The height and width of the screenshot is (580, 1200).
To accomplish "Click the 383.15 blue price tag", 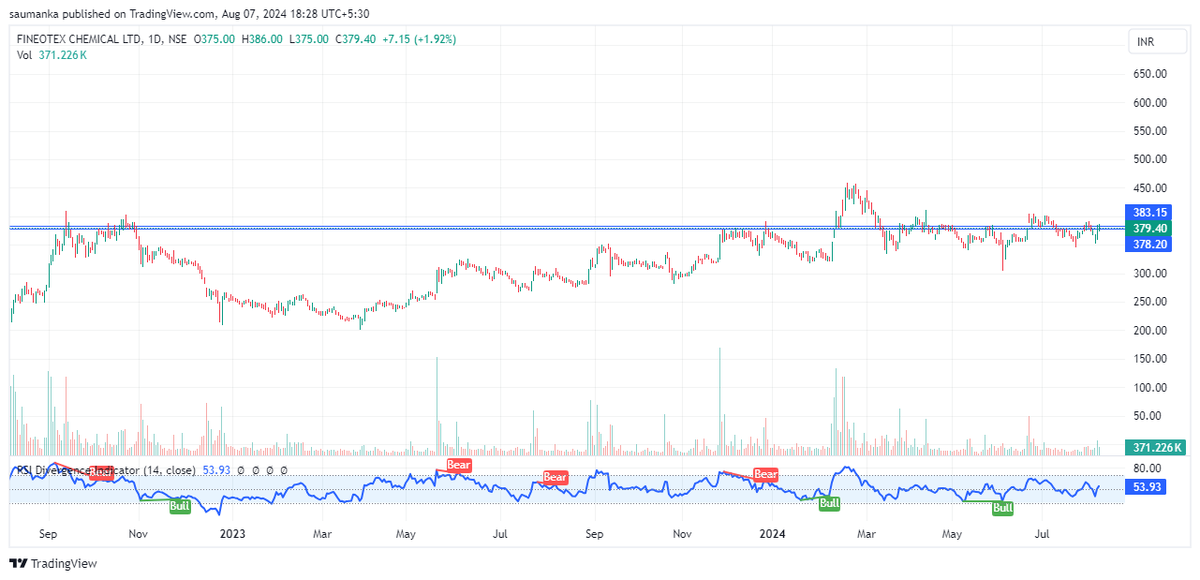I will pyautogui.click(x=1148, y=212).
